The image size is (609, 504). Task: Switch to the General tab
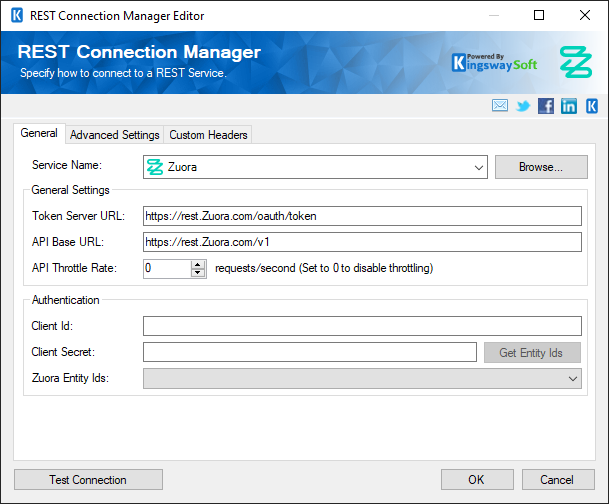39,133
